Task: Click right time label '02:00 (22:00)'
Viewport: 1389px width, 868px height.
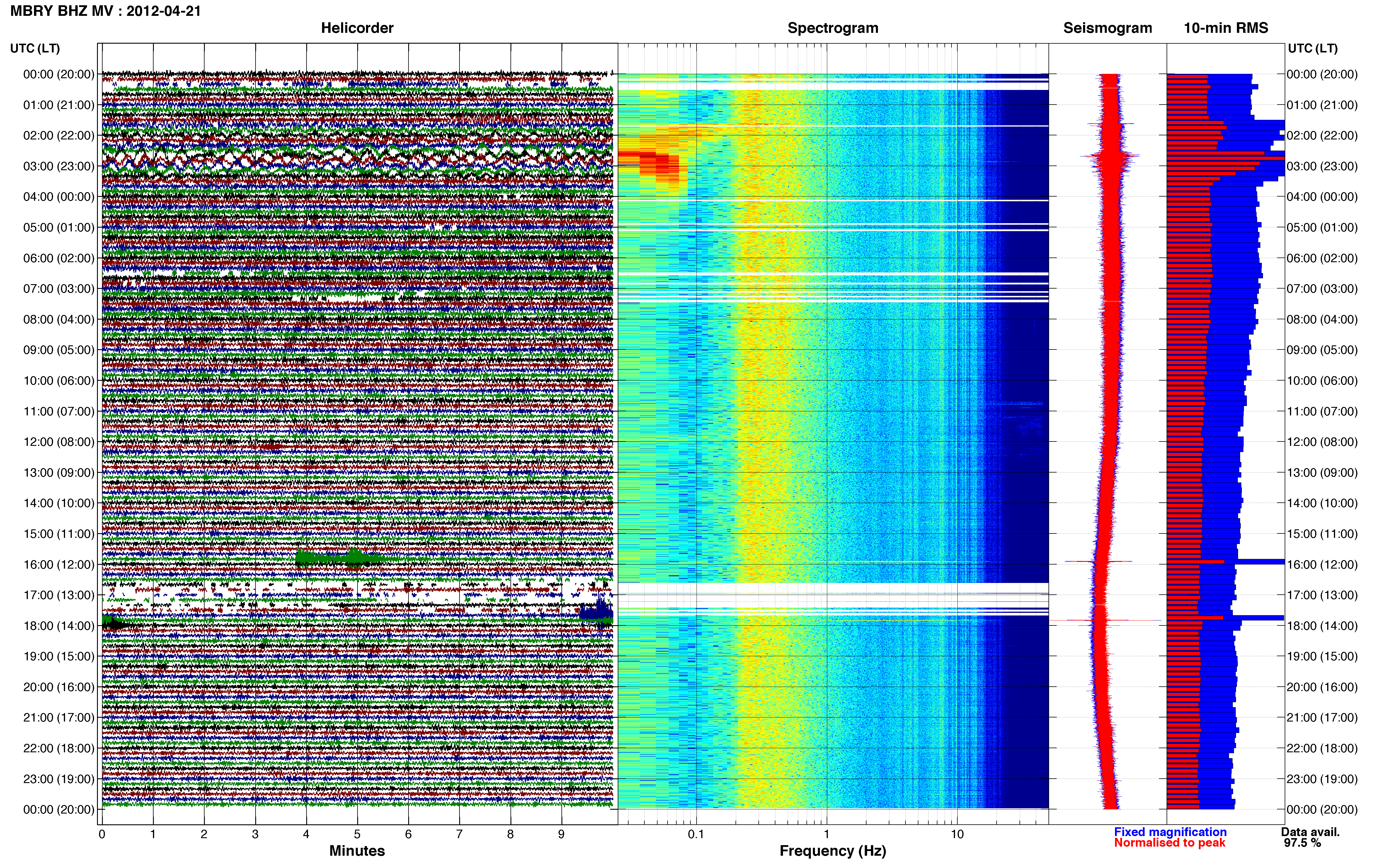Action: [x=1322, y=135]
